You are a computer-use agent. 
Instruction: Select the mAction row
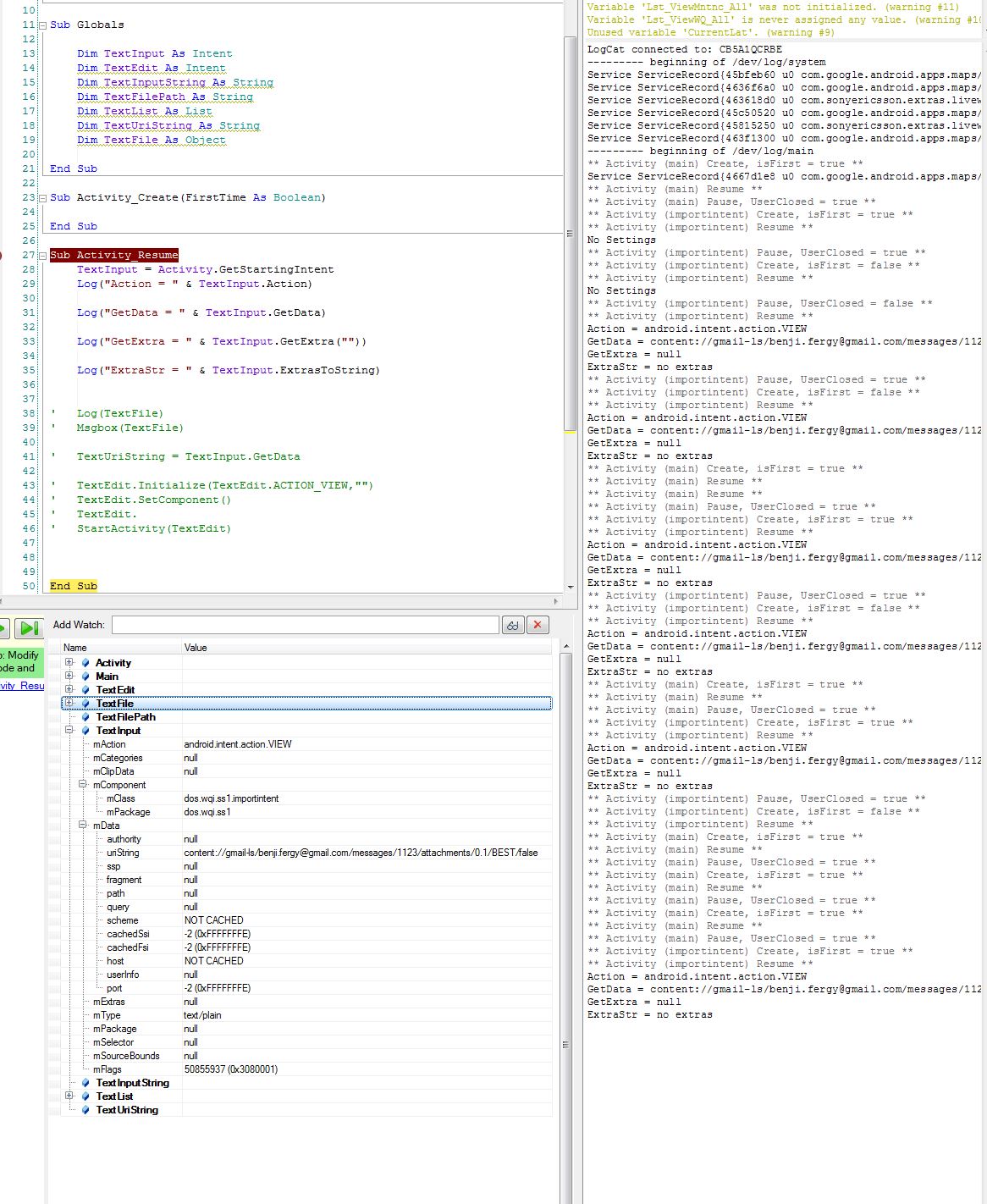(x=306, y=744)
